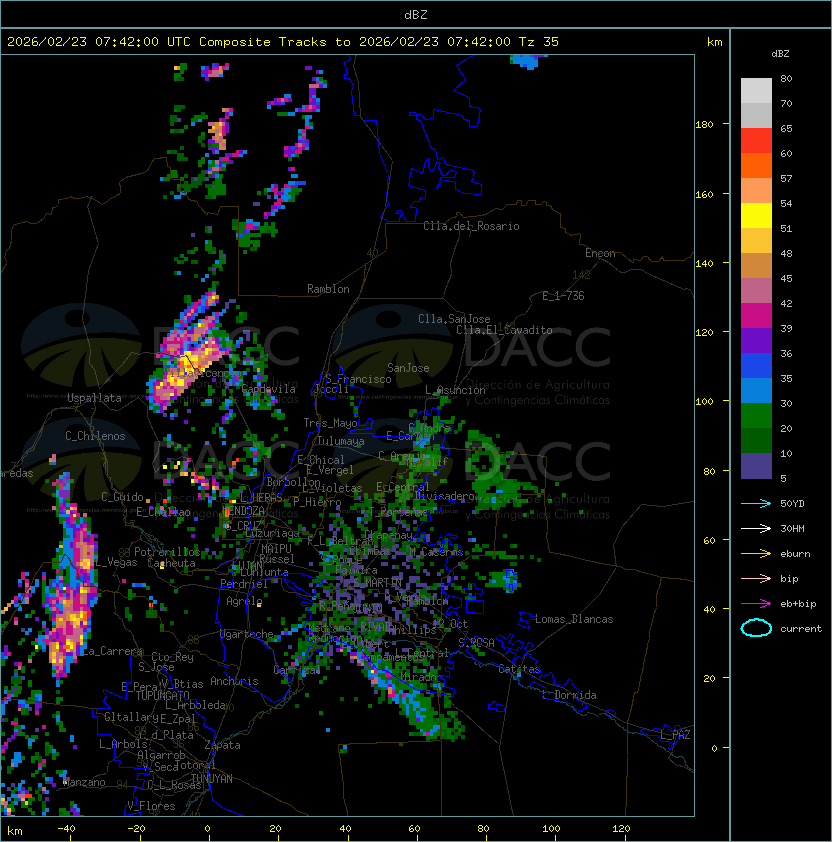The height and width of the screenshot is (842, 832).
Task: Click the 'S_Francisco' map label
Action: click(358, 379)
